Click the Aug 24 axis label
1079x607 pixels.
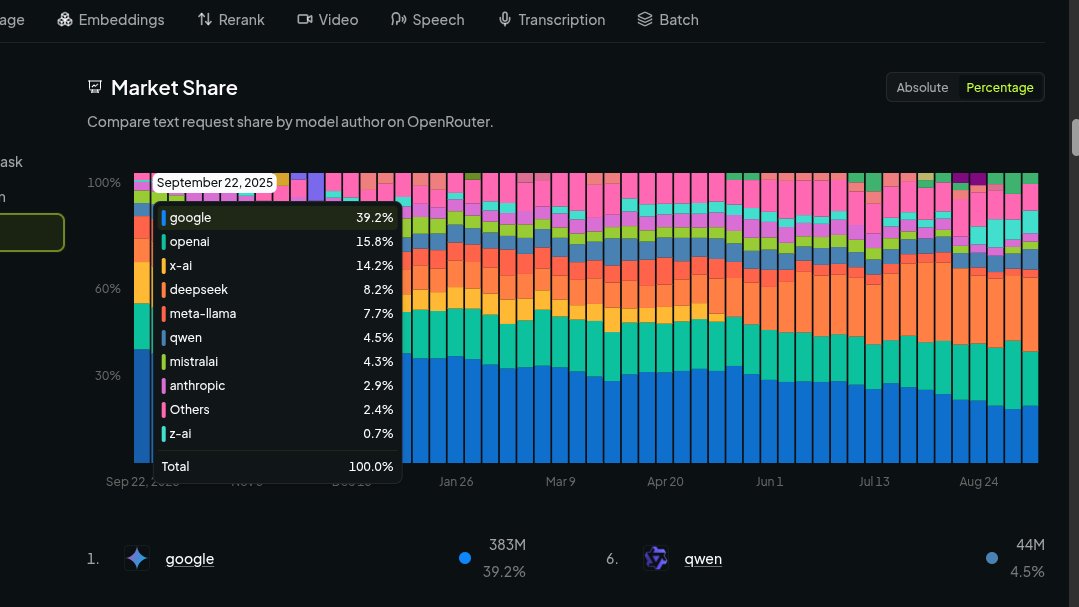979,482
